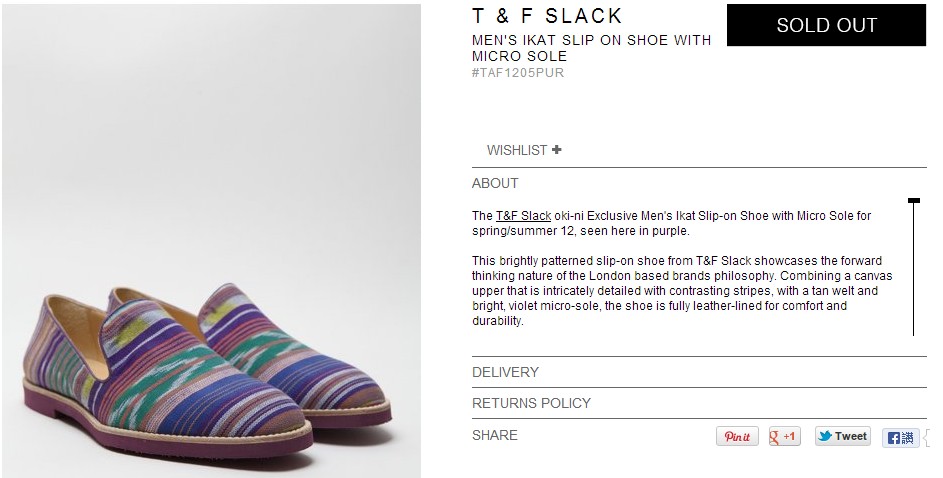Click the description scrollbar top handle
Viewport: 943px width, 478px height.
click(x=913, y=201)
